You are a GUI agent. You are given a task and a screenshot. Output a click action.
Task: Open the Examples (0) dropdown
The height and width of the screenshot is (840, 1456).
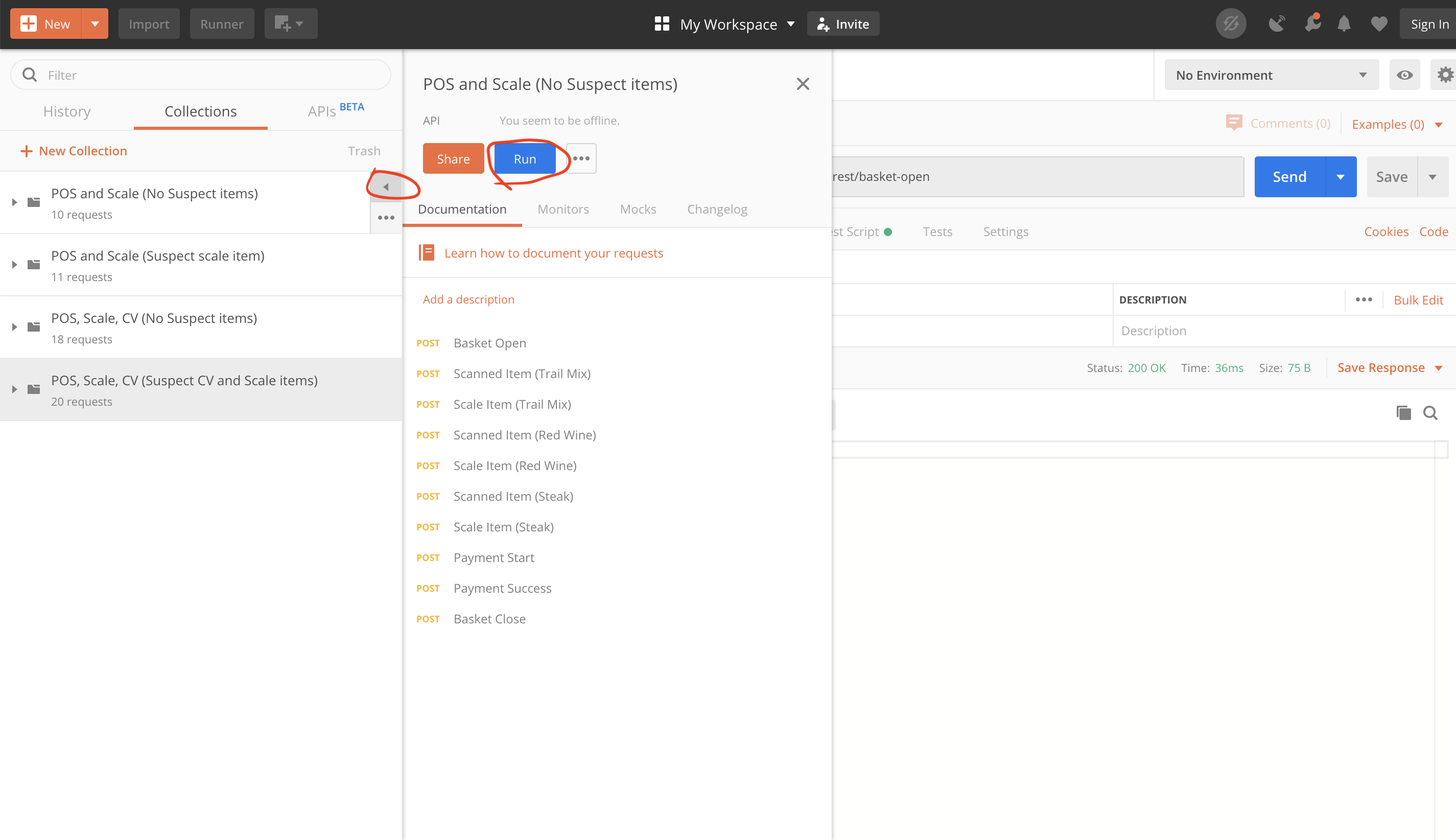[1397, 124]
